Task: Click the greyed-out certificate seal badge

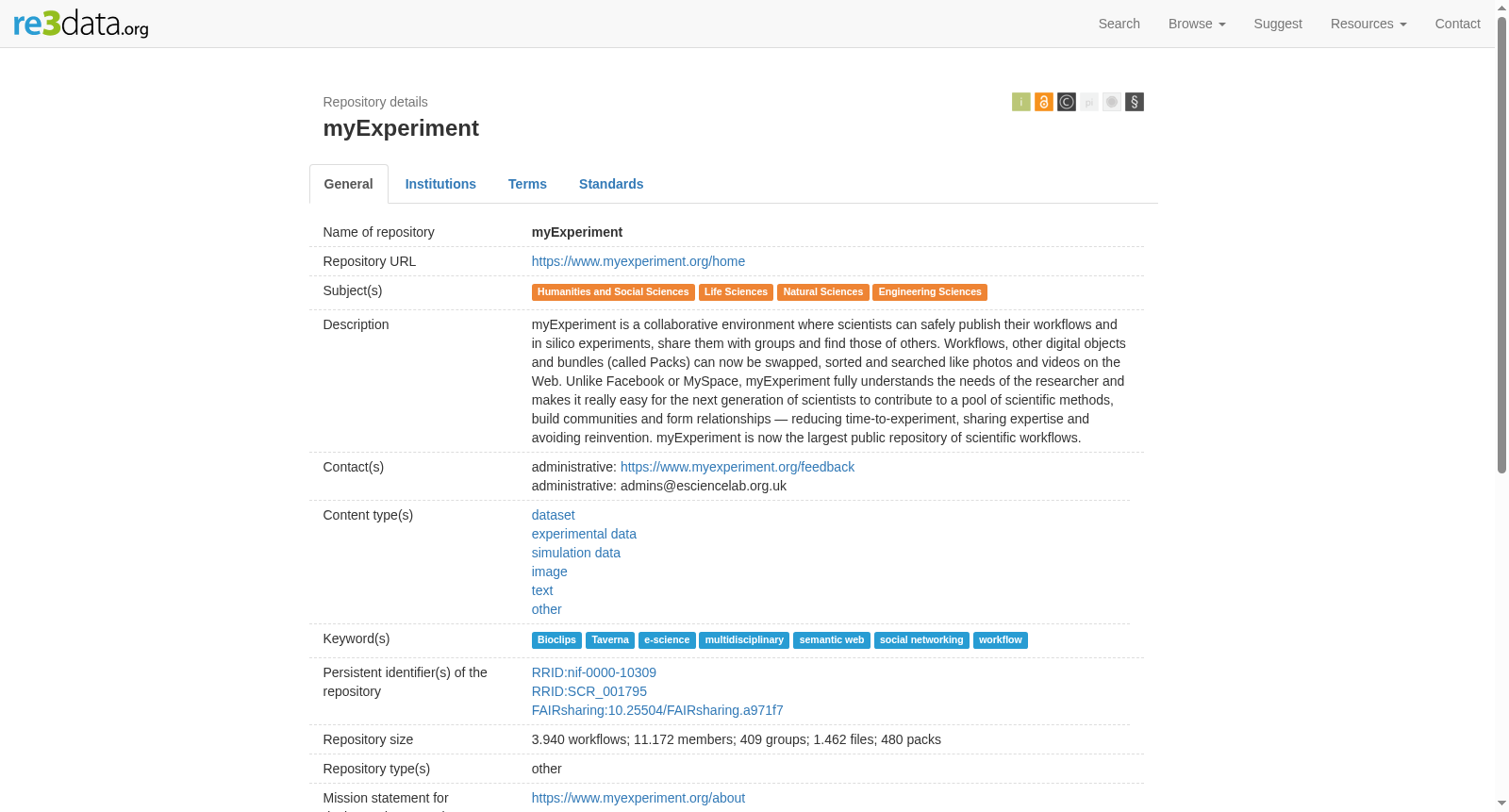Action: (1111, 102)
